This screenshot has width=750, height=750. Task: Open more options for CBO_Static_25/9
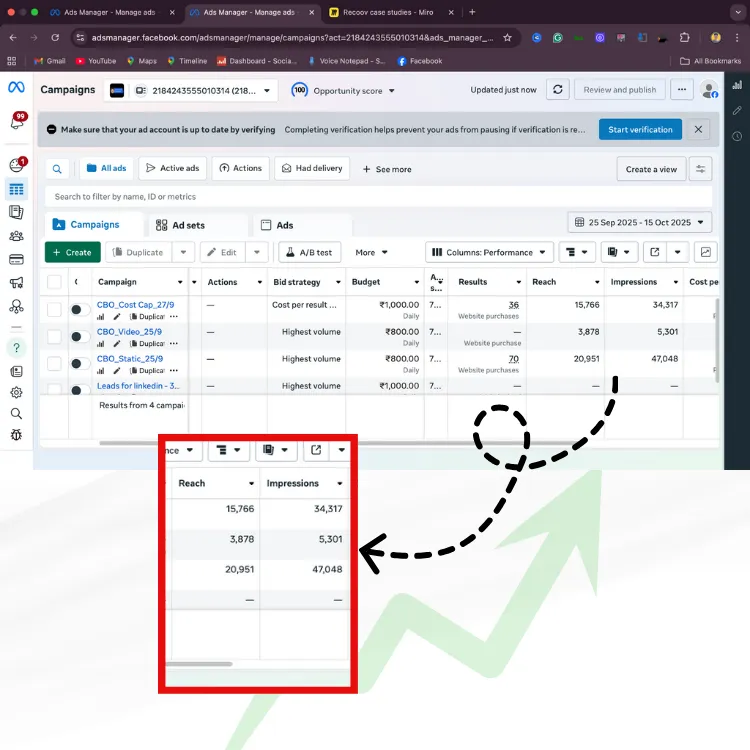click(x=174, y=371)
